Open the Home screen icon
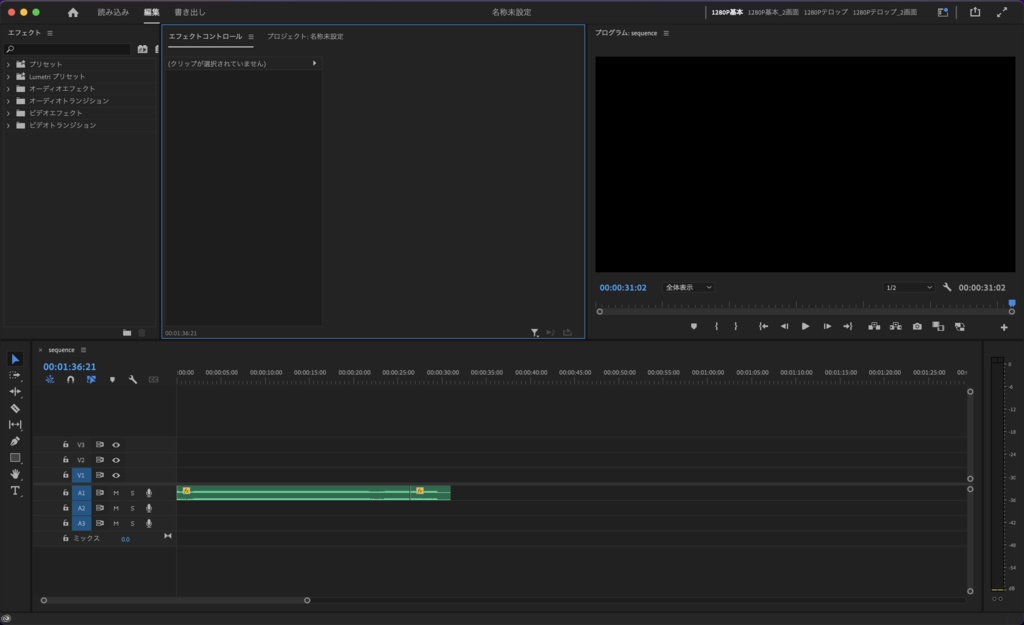This screenshot has height=625, width=1024. pos(73,12)
